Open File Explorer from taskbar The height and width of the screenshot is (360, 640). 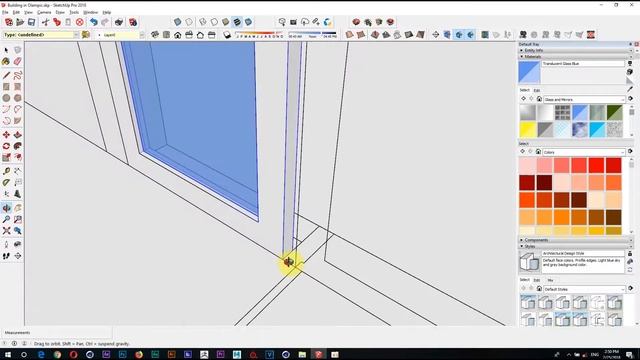[302, 355]
